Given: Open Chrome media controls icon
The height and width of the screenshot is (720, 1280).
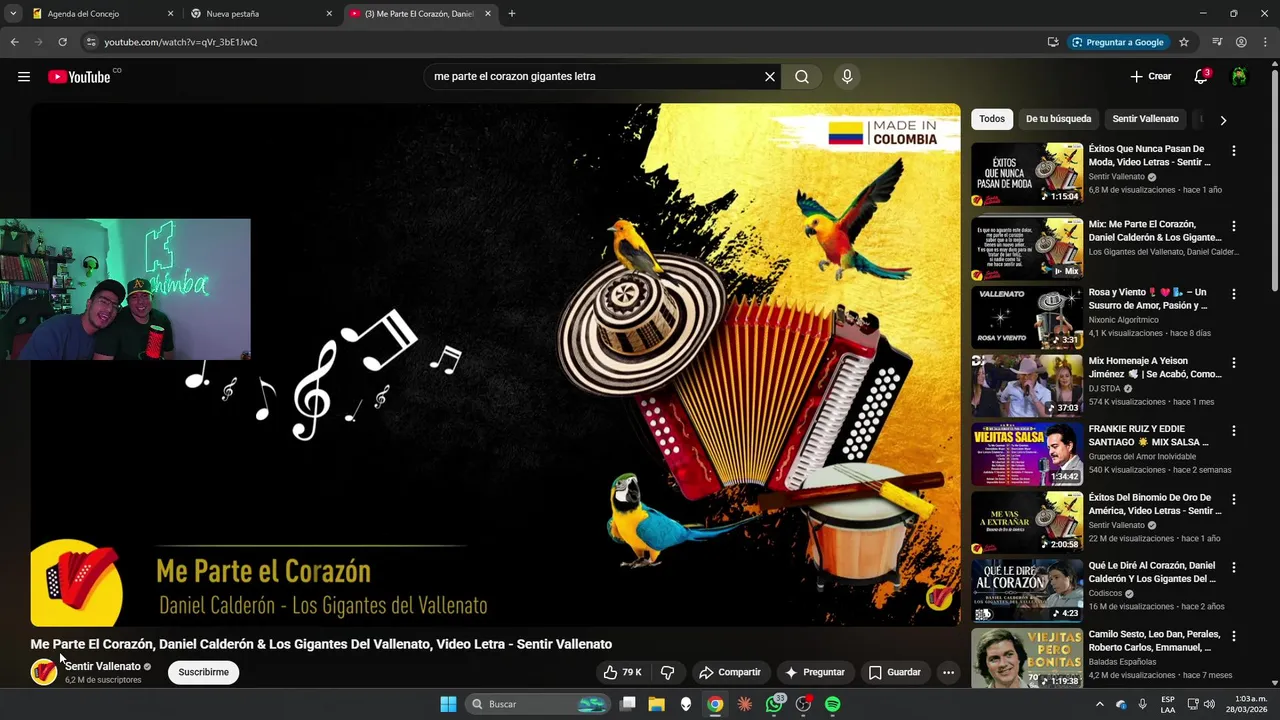Looking at the screenshot, I should (x=1217, y=42).
